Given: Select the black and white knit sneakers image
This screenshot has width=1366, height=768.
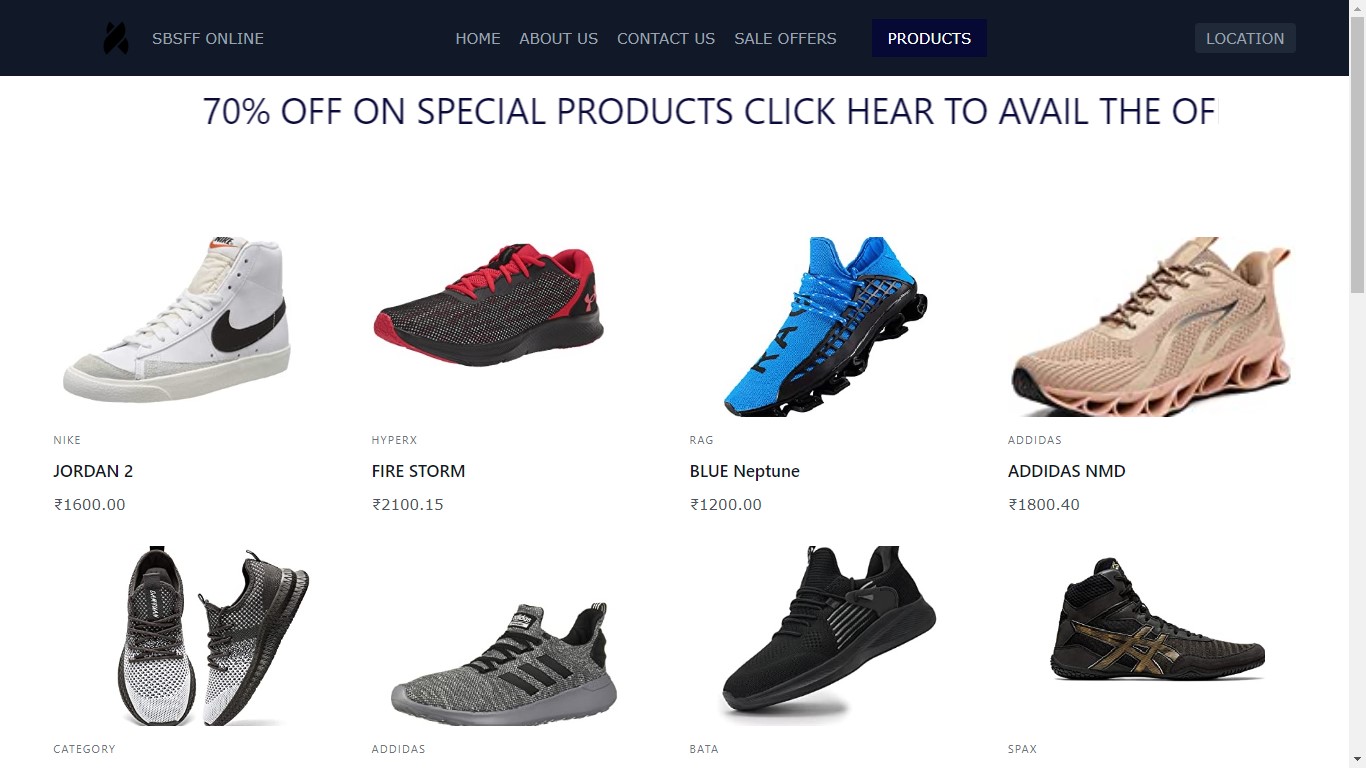Looking at the screenshot, I should click(214, 636).
